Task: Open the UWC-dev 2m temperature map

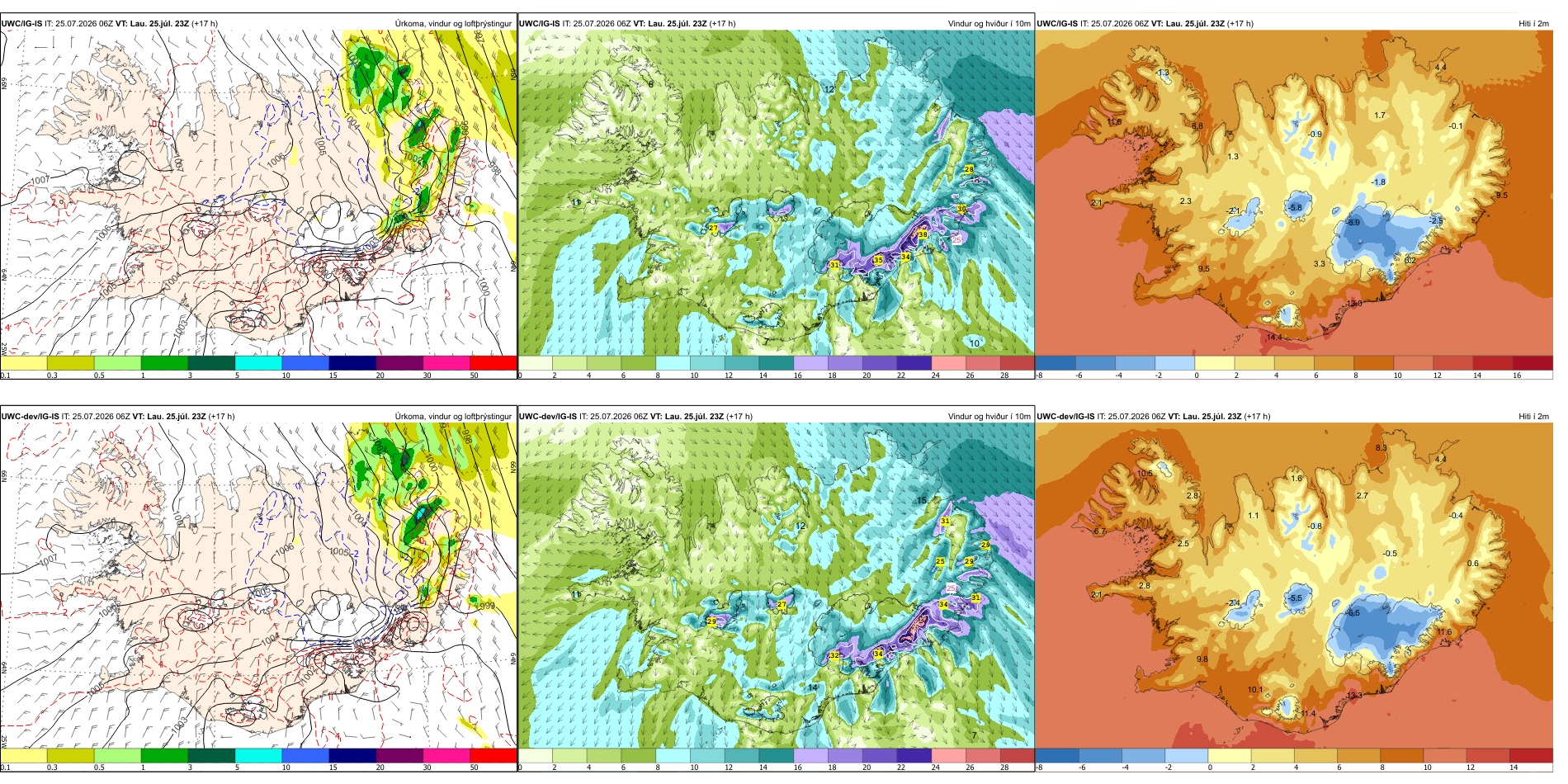Action: click(1294, 586)
